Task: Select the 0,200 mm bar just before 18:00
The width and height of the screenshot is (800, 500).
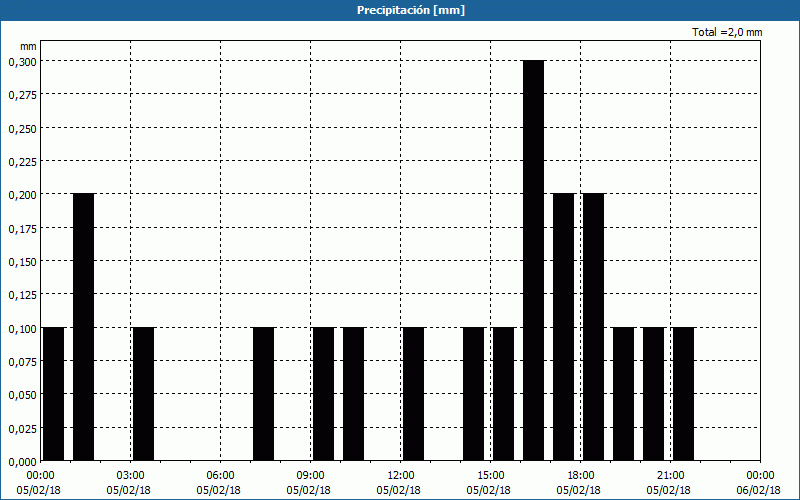Action: pyautogui.click(x=564, y=327)
